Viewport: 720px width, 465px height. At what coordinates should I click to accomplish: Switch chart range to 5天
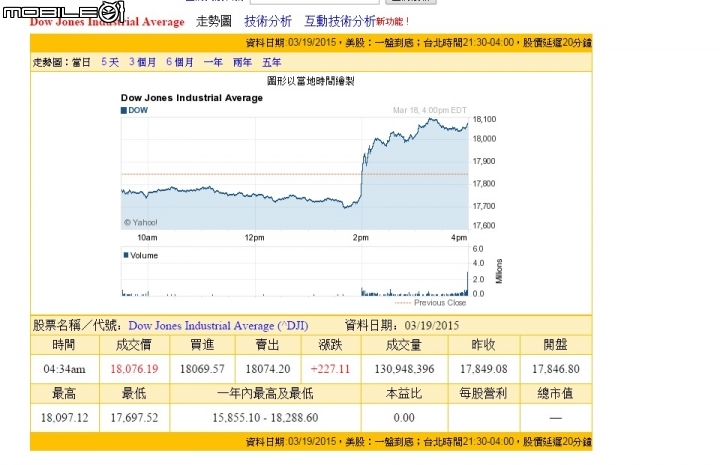point(110,62)
